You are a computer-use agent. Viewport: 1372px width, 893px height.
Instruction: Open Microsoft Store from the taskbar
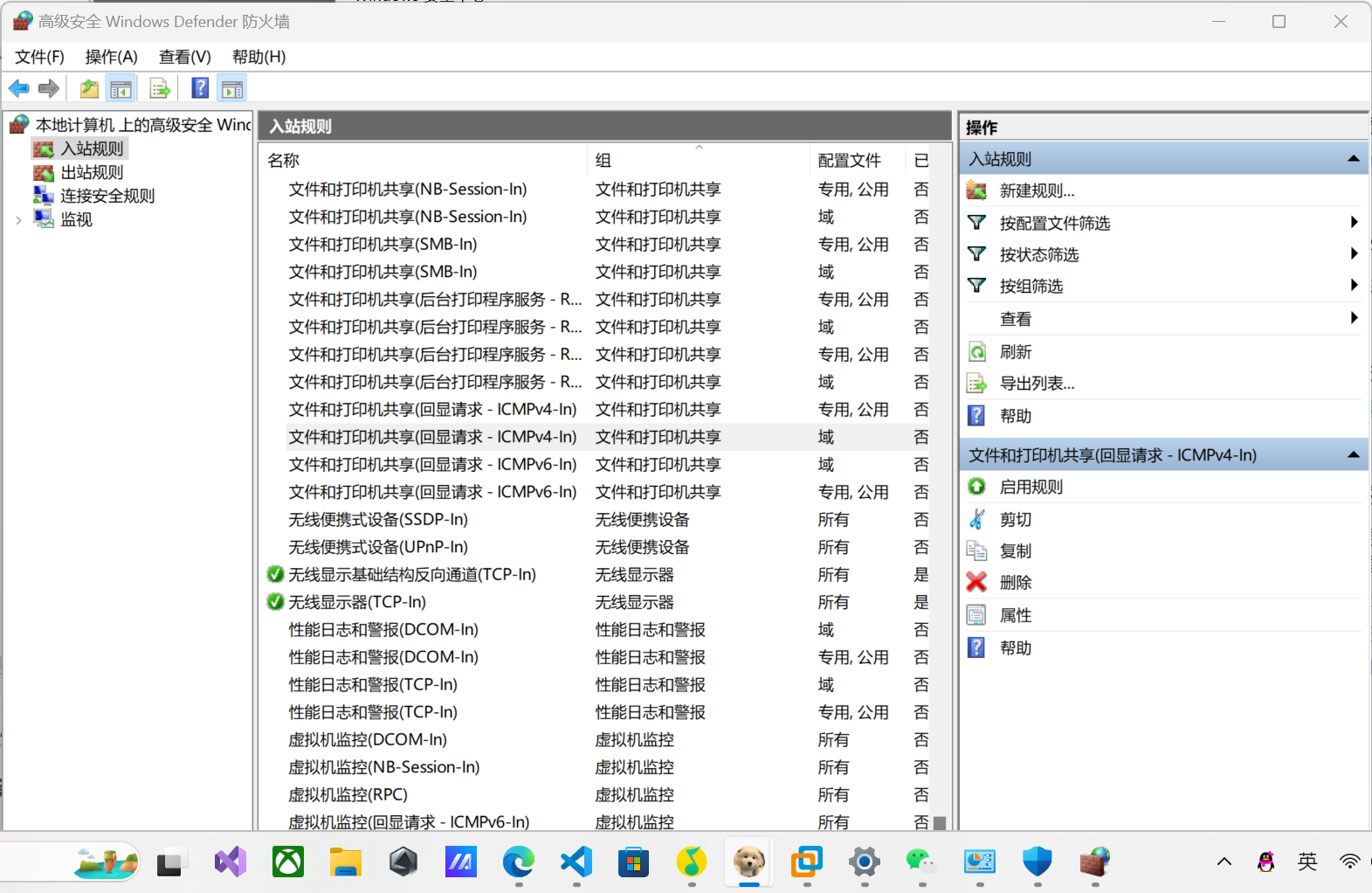[634, 862]
